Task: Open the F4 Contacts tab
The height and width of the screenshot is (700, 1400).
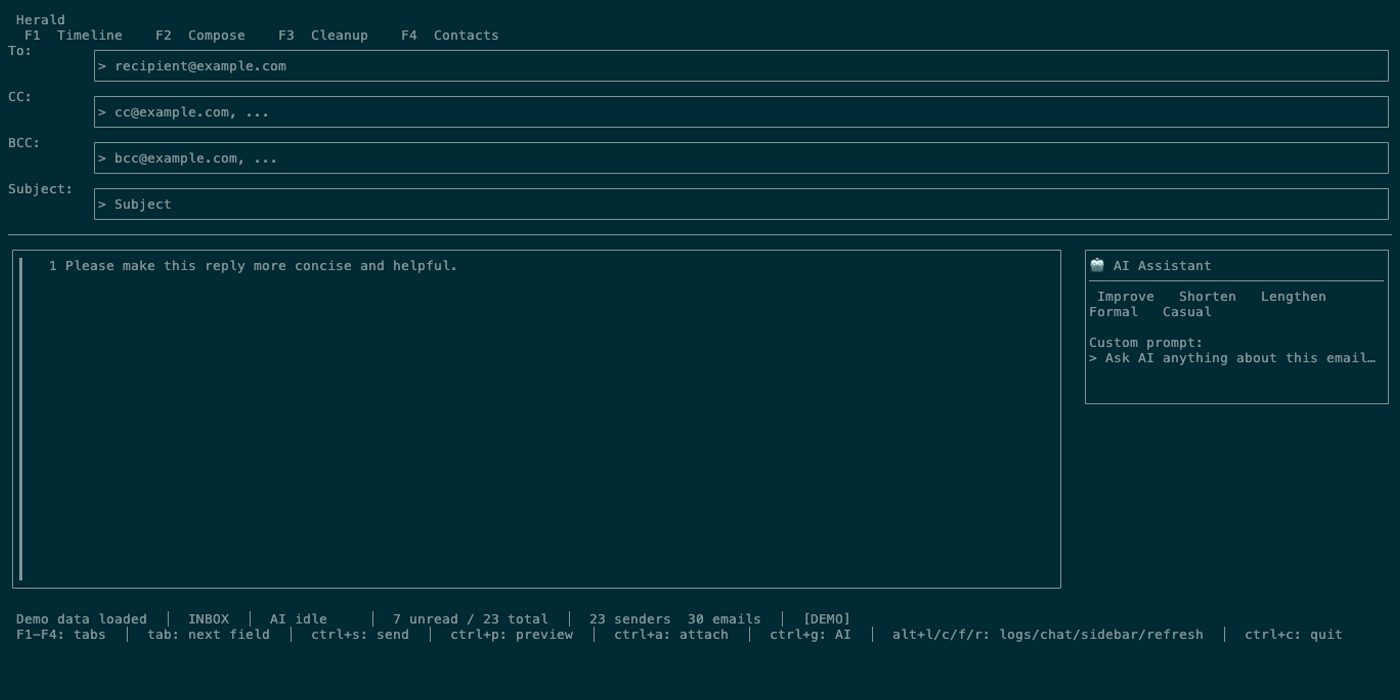Action: tap(450, 35)
